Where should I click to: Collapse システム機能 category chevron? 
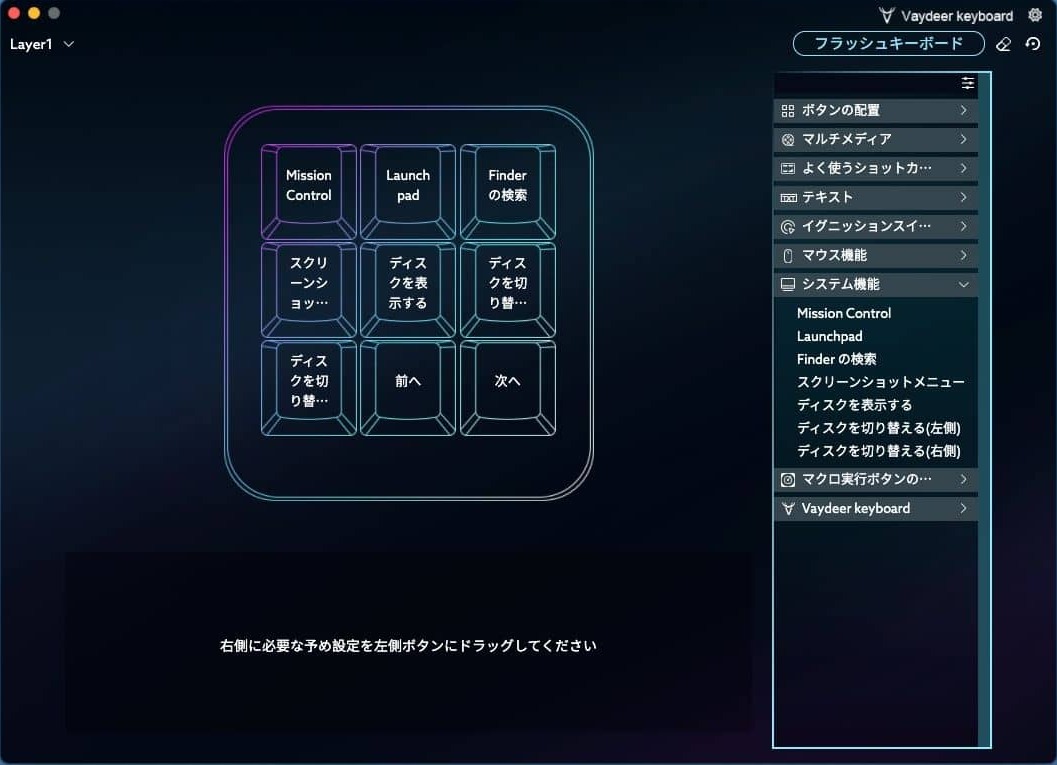(963, 284)
